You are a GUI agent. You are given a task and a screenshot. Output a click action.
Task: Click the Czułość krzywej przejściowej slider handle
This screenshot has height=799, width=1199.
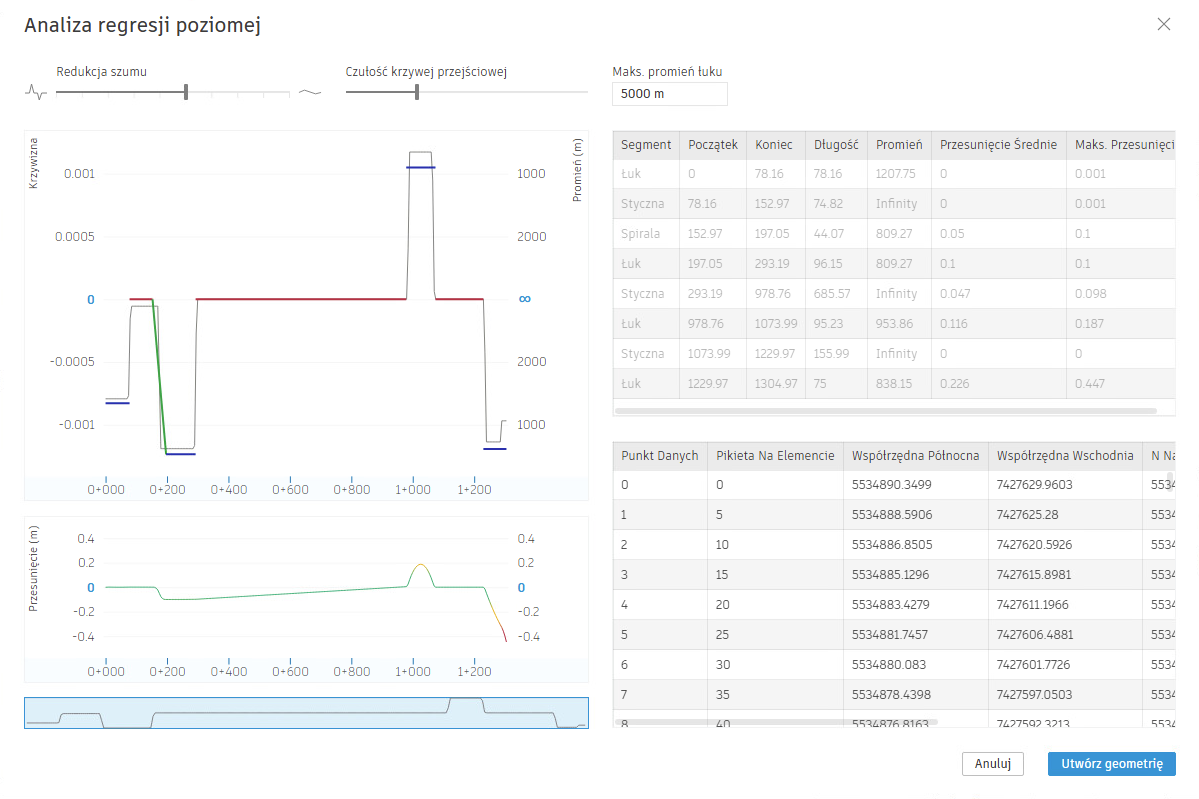[x=417, y=93]
